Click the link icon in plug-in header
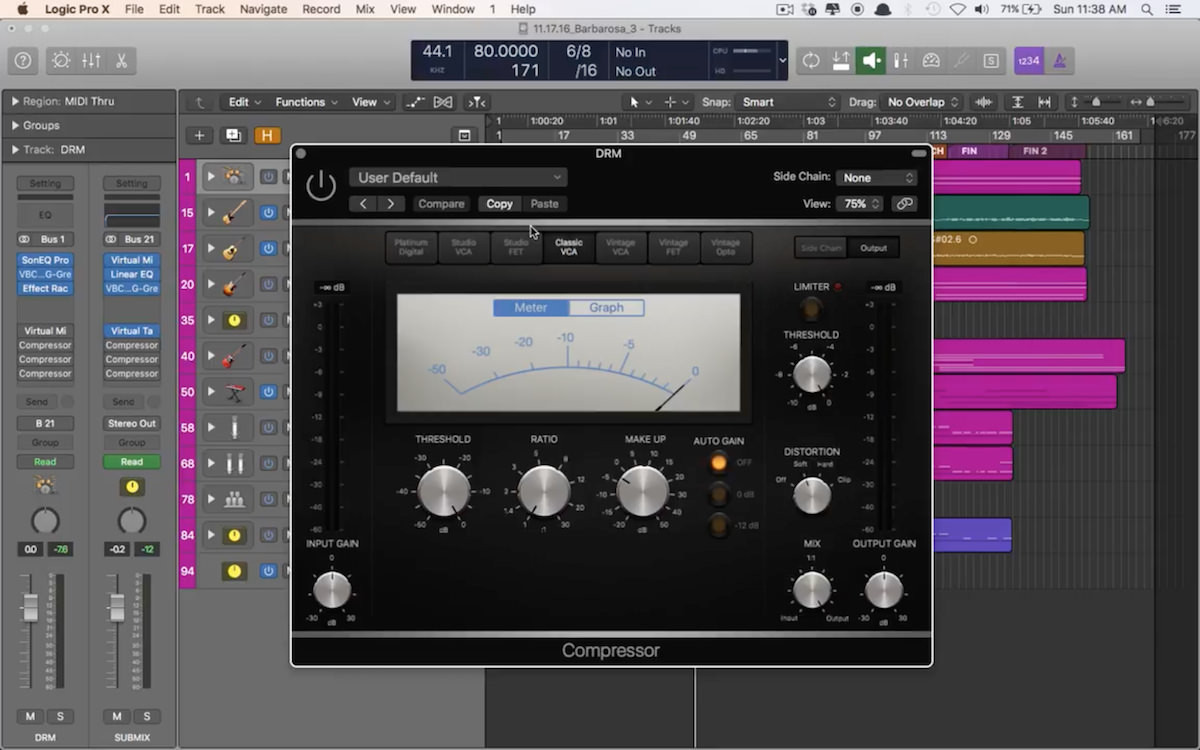 coord(904,203)
